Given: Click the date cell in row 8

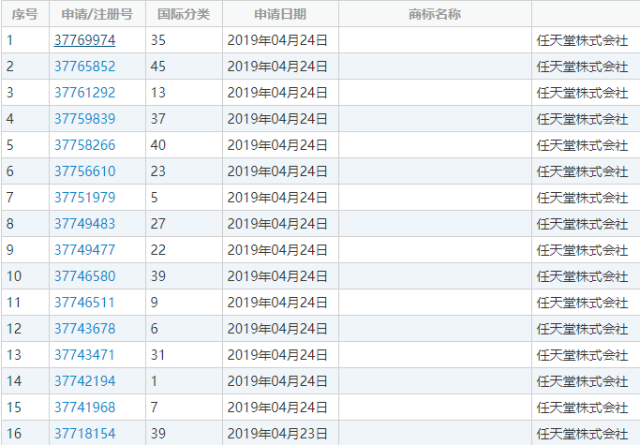Looking at the screenshot, I should click(x=280, y=224).
